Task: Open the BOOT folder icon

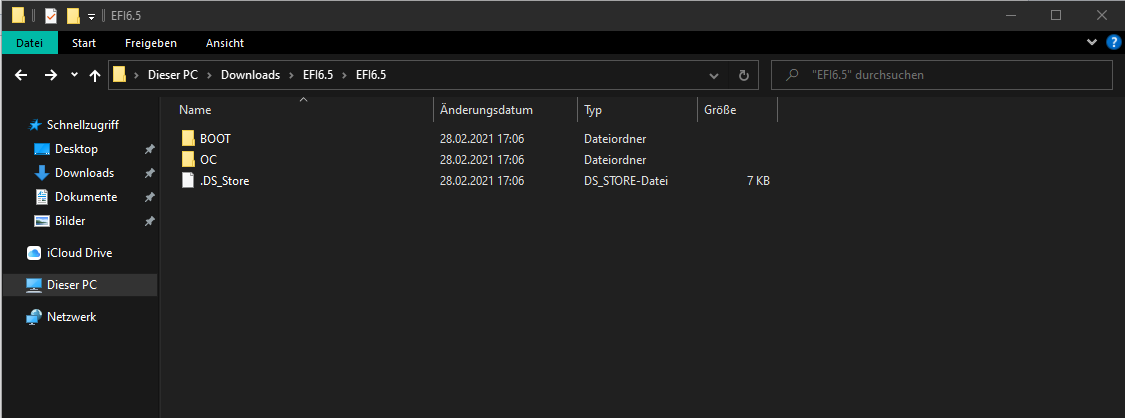Action: [189, 138]
